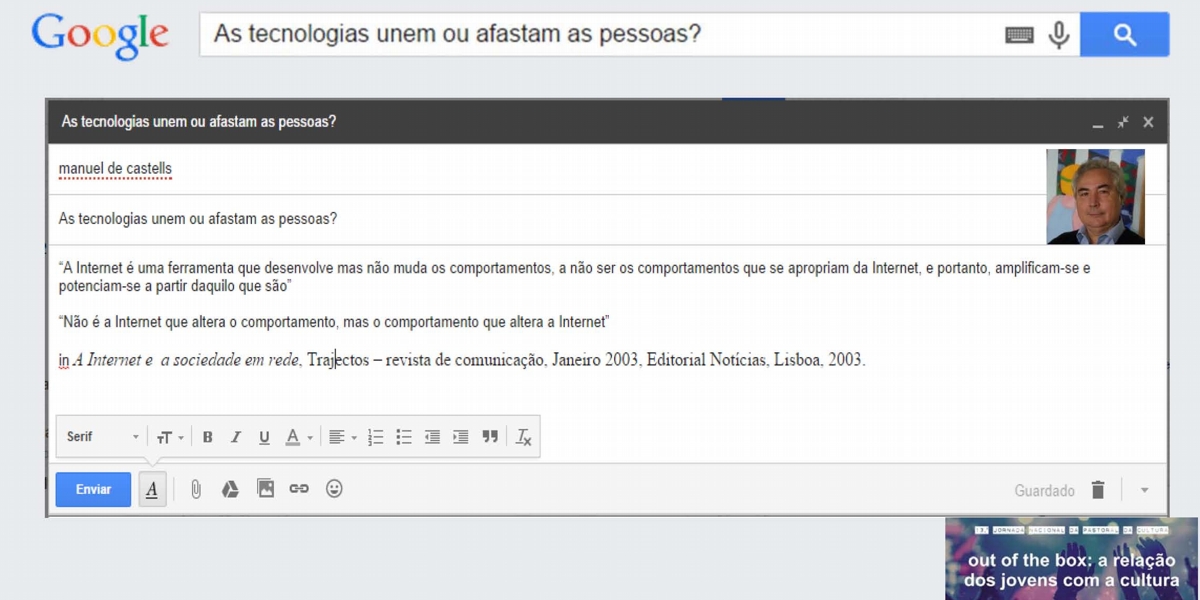Toggle italic formatting

(x=236, y=437)
